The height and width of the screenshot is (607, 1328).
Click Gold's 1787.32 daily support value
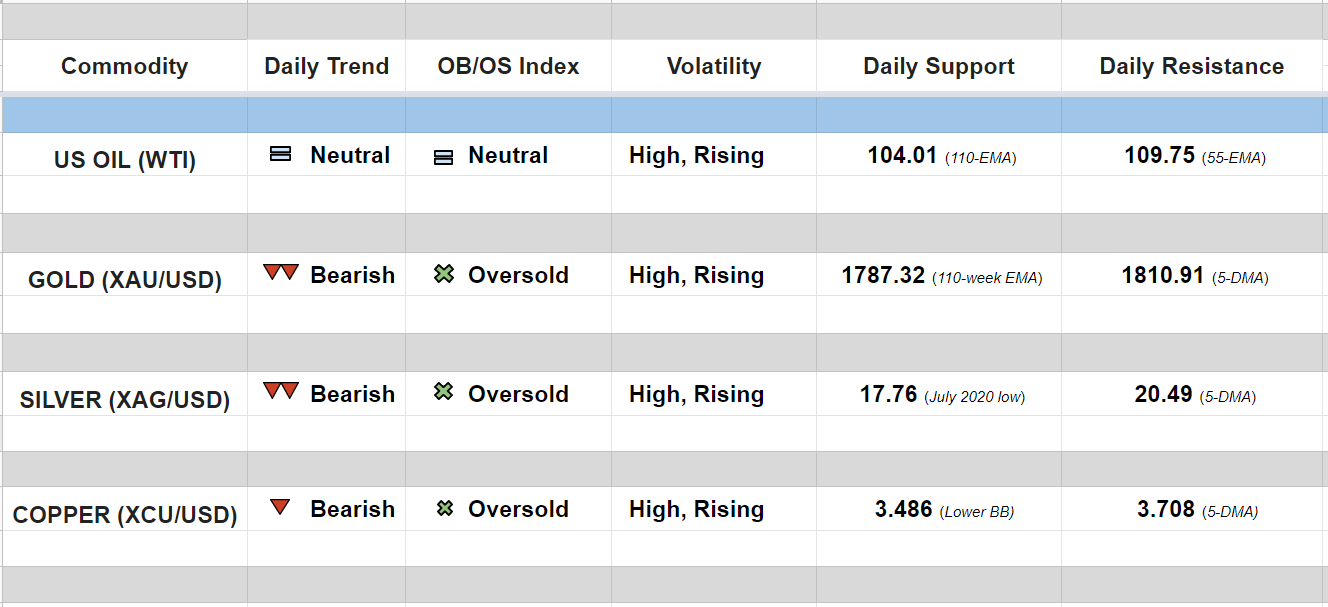883,275
